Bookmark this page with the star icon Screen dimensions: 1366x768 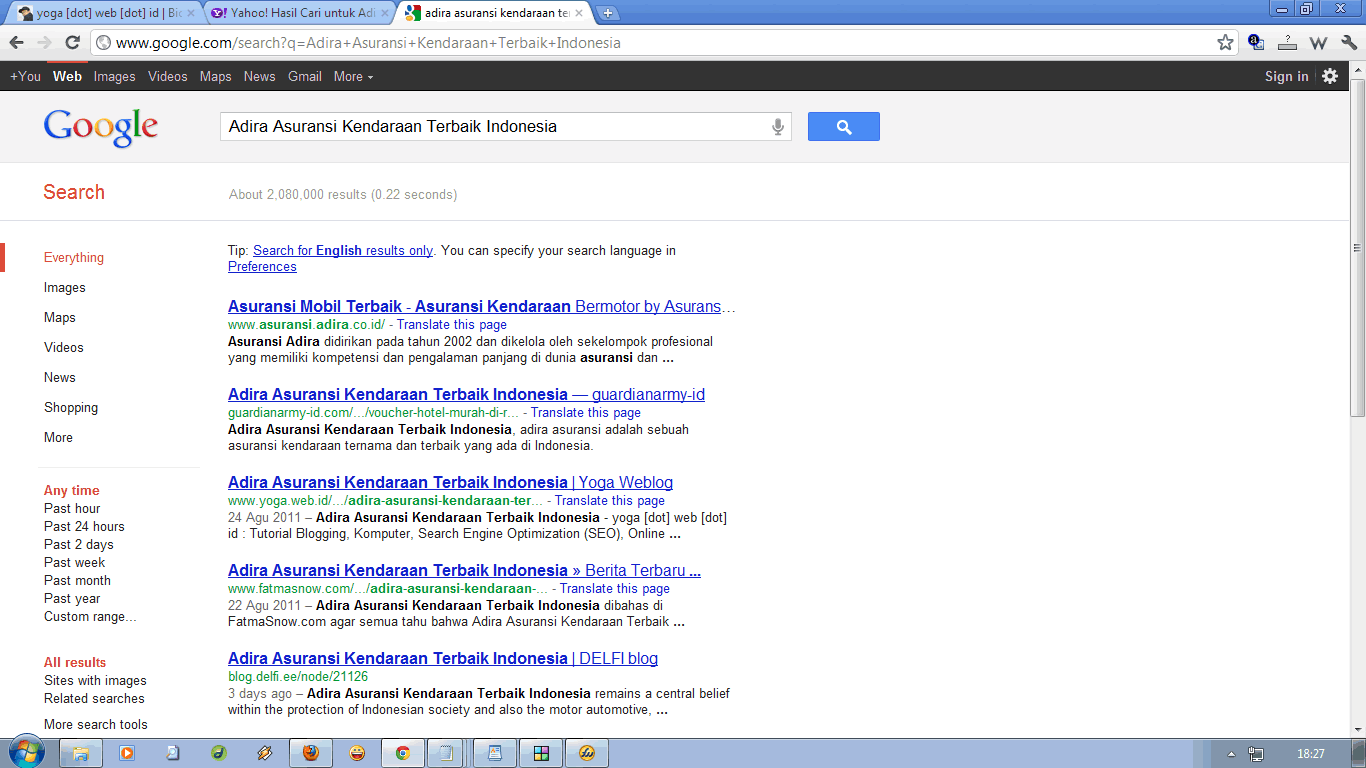[x=1225, y=43]
